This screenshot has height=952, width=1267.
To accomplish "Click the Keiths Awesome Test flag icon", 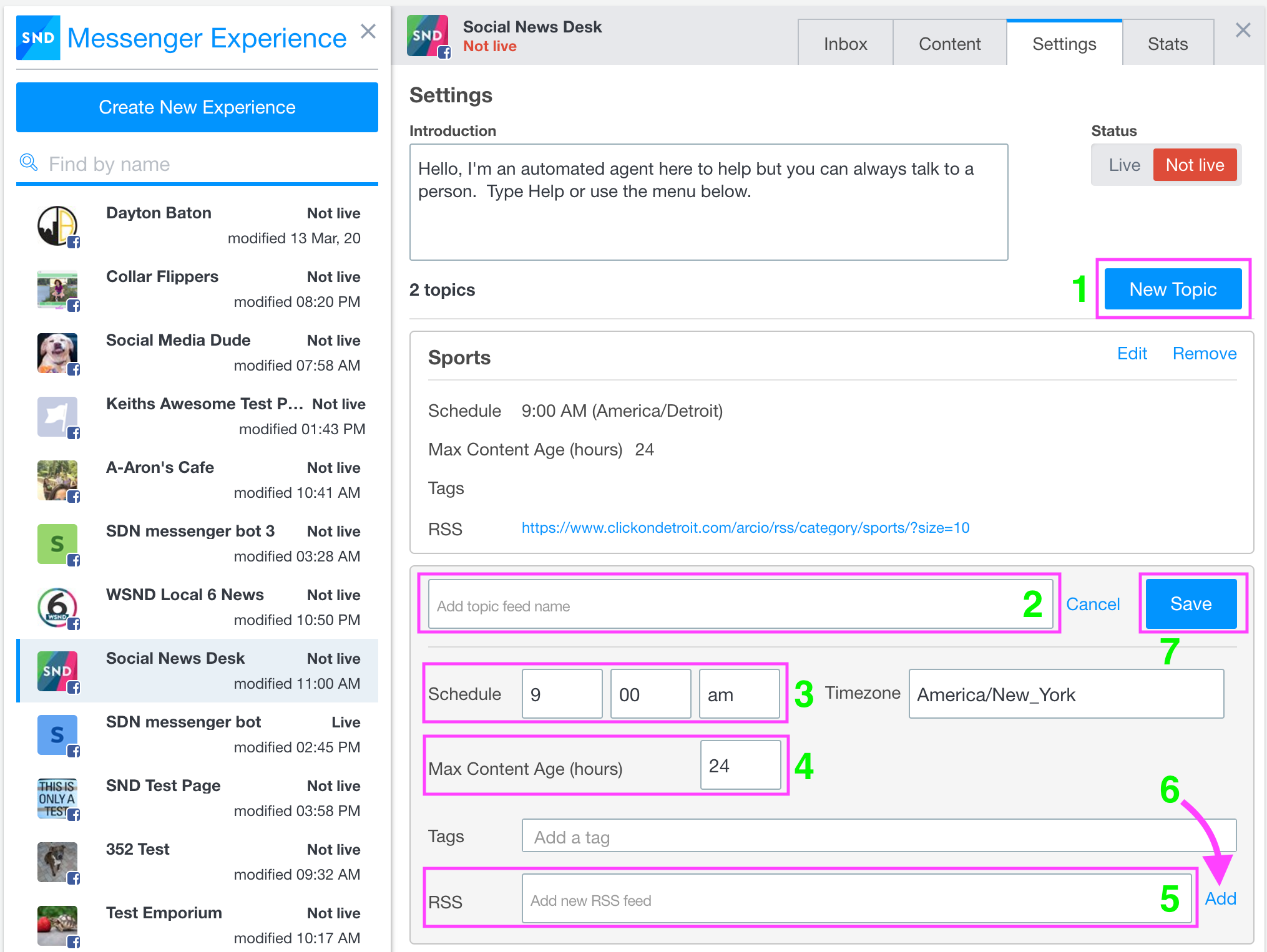I will (x=57, y=417).
